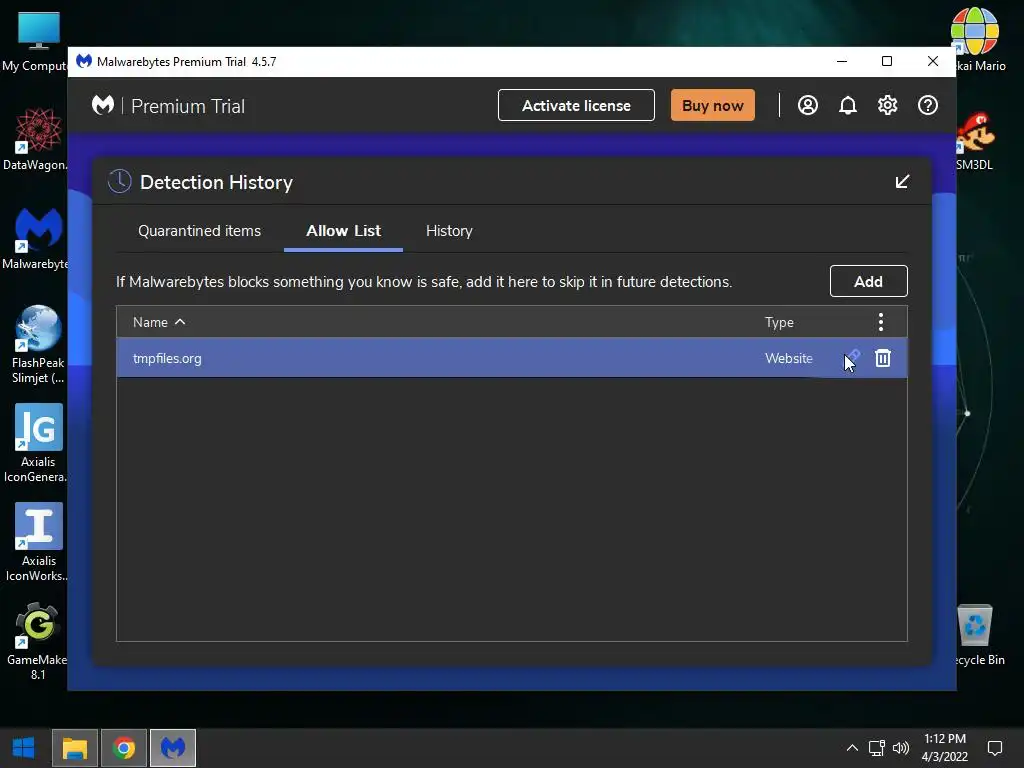Click the Detection History clock icon

click(120, 182)
